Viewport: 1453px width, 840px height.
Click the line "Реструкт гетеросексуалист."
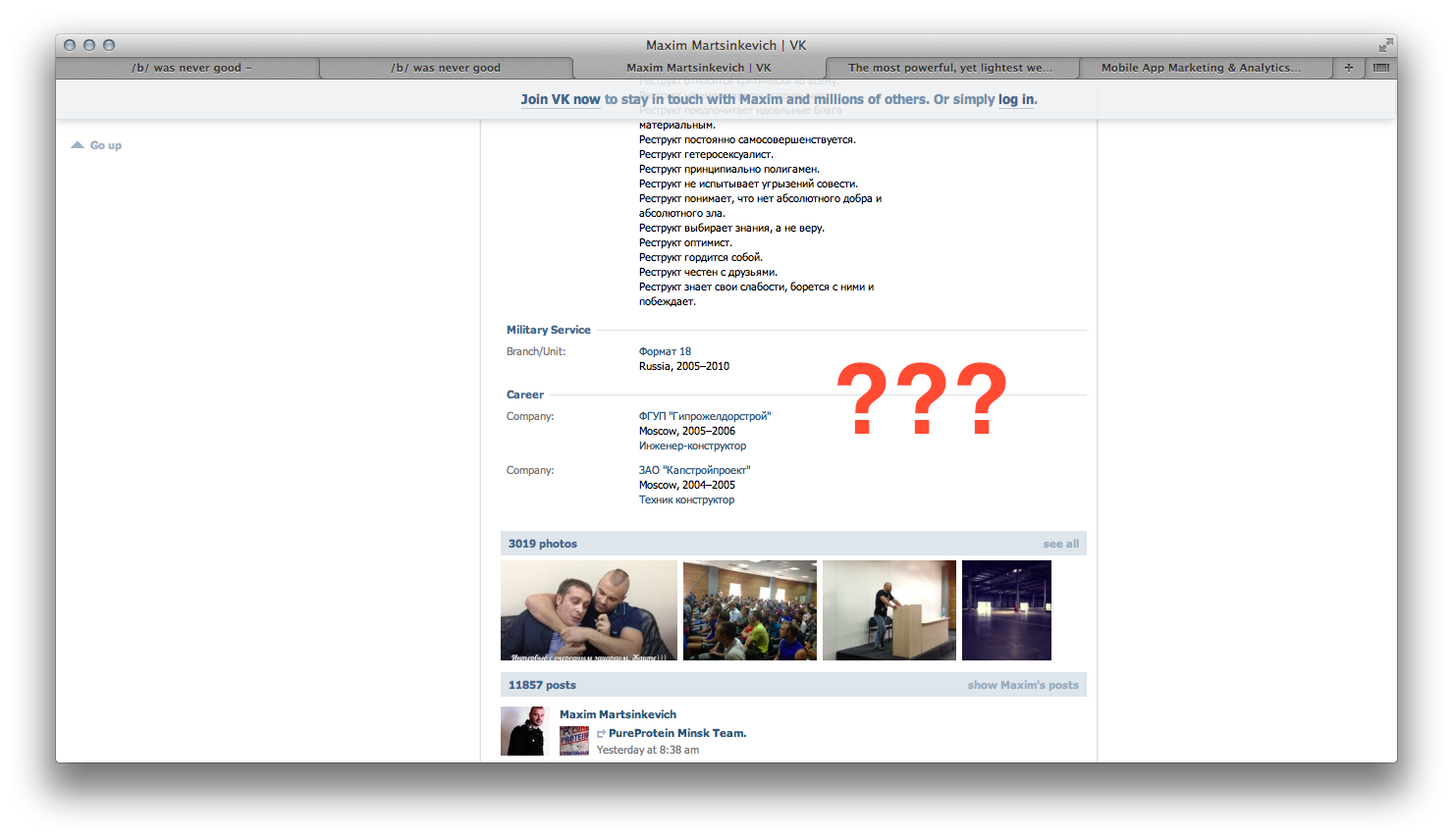[x=706, y=154]
